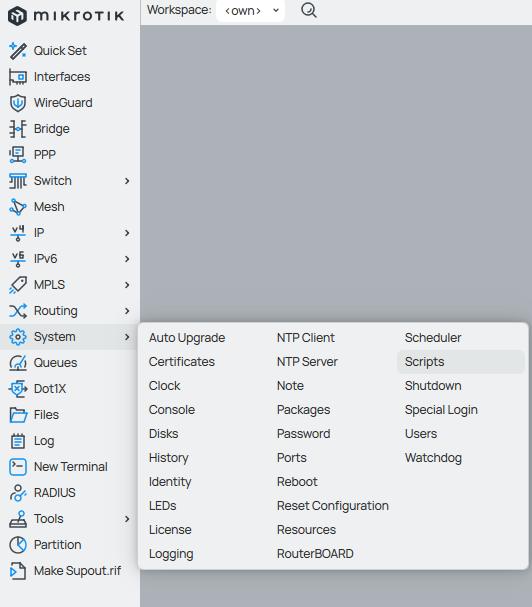Click the WireGuard sidebar label
Image resolution: width=532 pixels, height=607 pixels.
click(x=63, y=103)
